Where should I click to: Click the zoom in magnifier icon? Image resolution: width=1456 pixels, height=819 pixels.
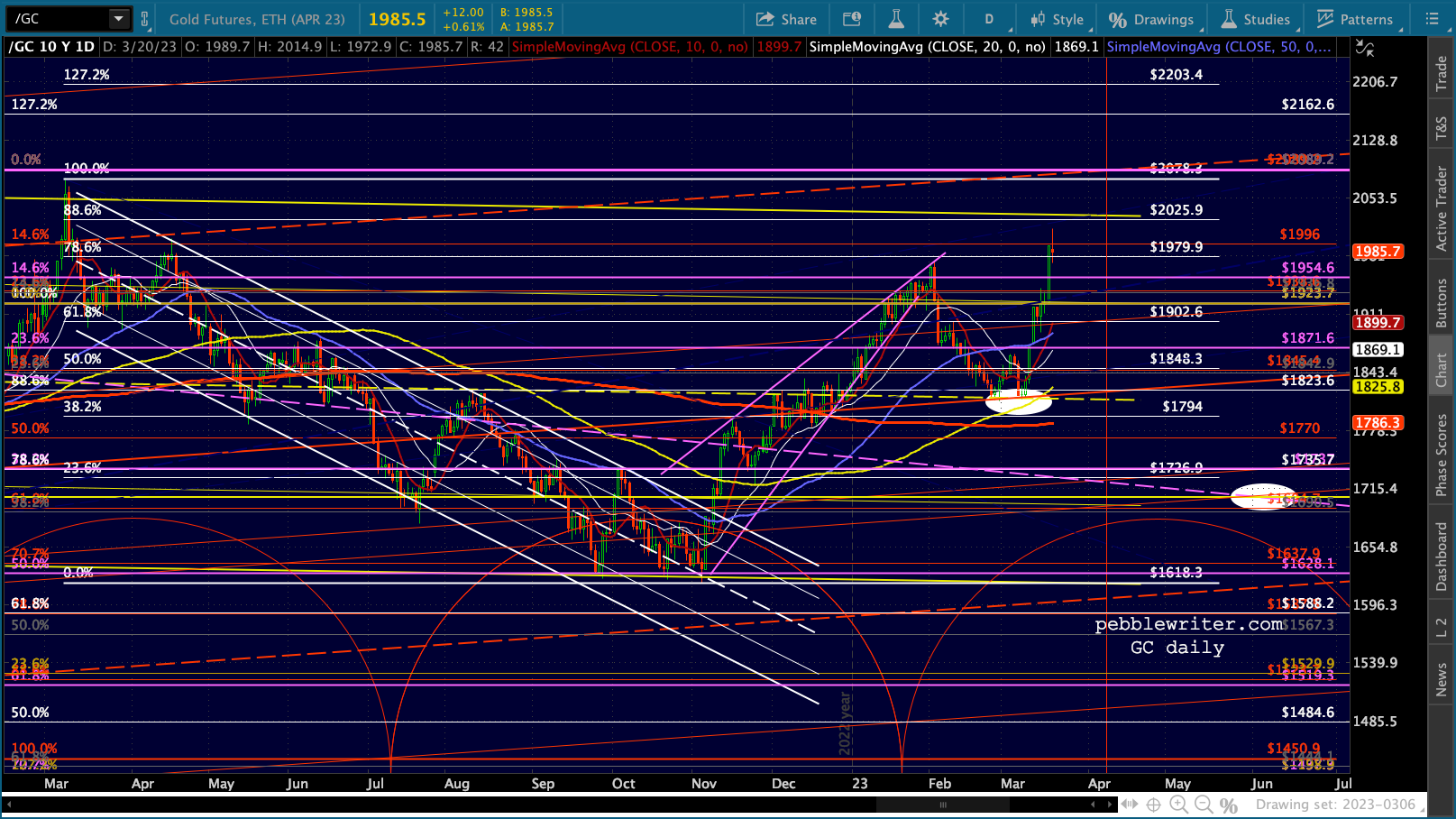click(1178, 805)
